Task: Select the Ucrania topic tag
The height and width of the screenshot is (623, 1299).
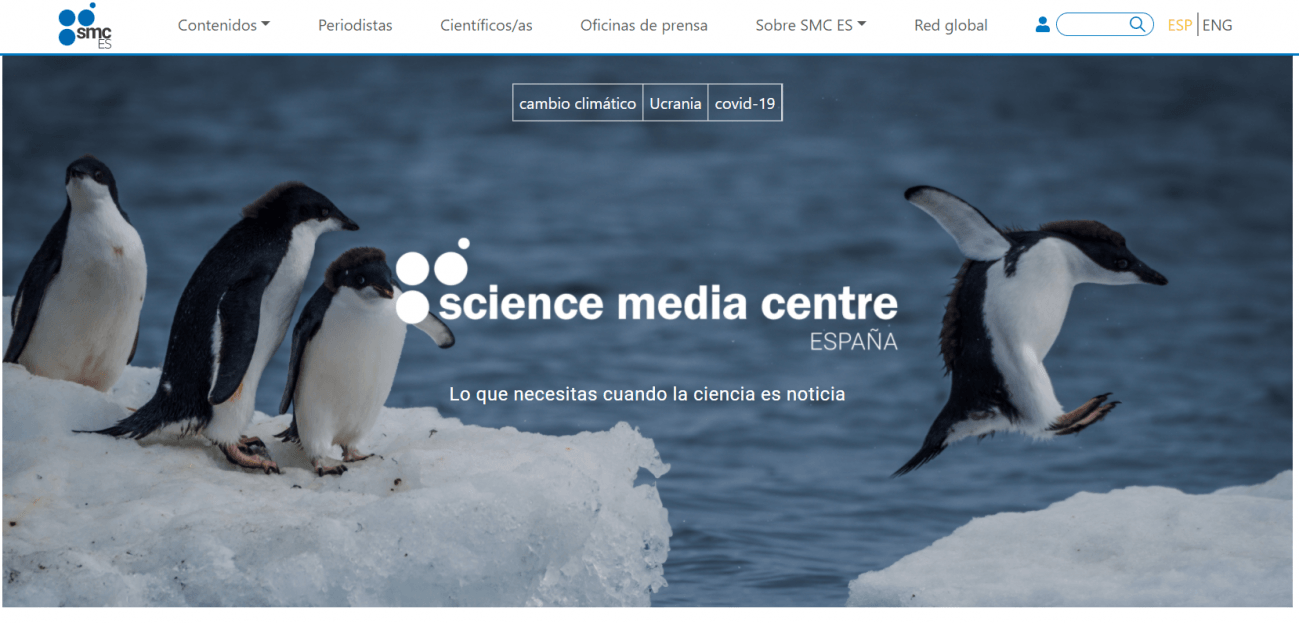Action: 675,103
